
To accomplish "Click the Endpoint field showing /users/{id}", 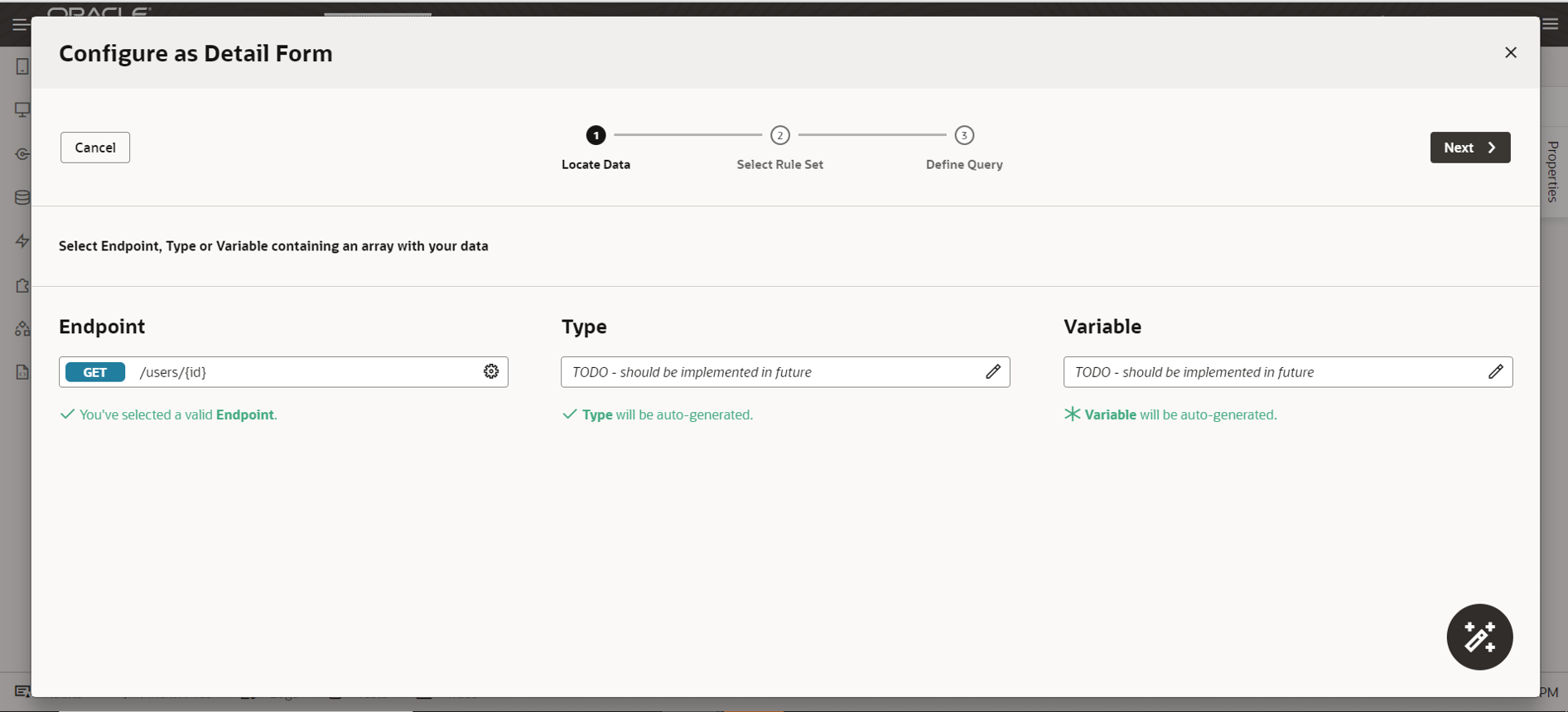I will (306, 372).
